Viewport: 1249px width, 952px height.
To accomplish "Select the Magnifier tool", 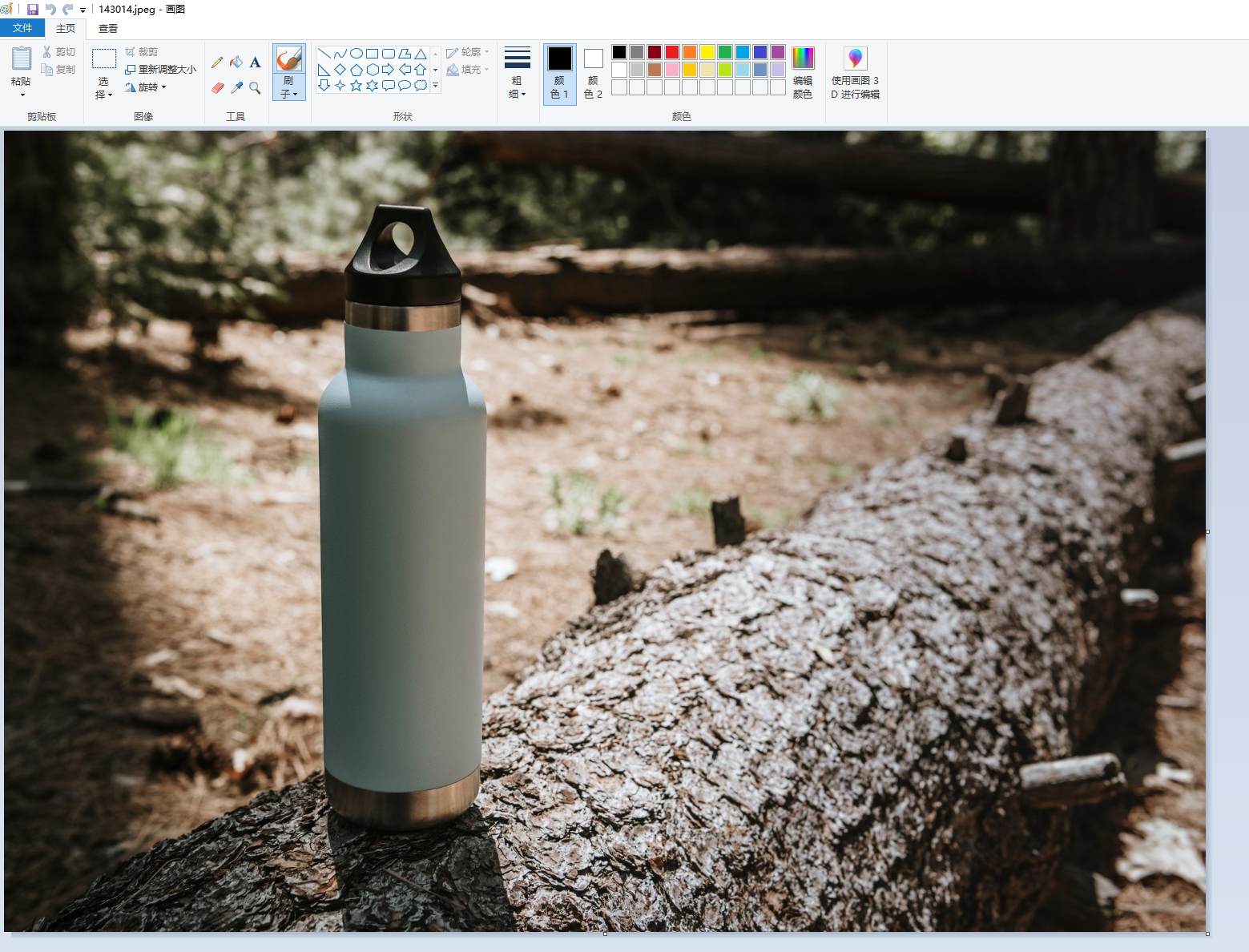I will click(x=255, y=87).
